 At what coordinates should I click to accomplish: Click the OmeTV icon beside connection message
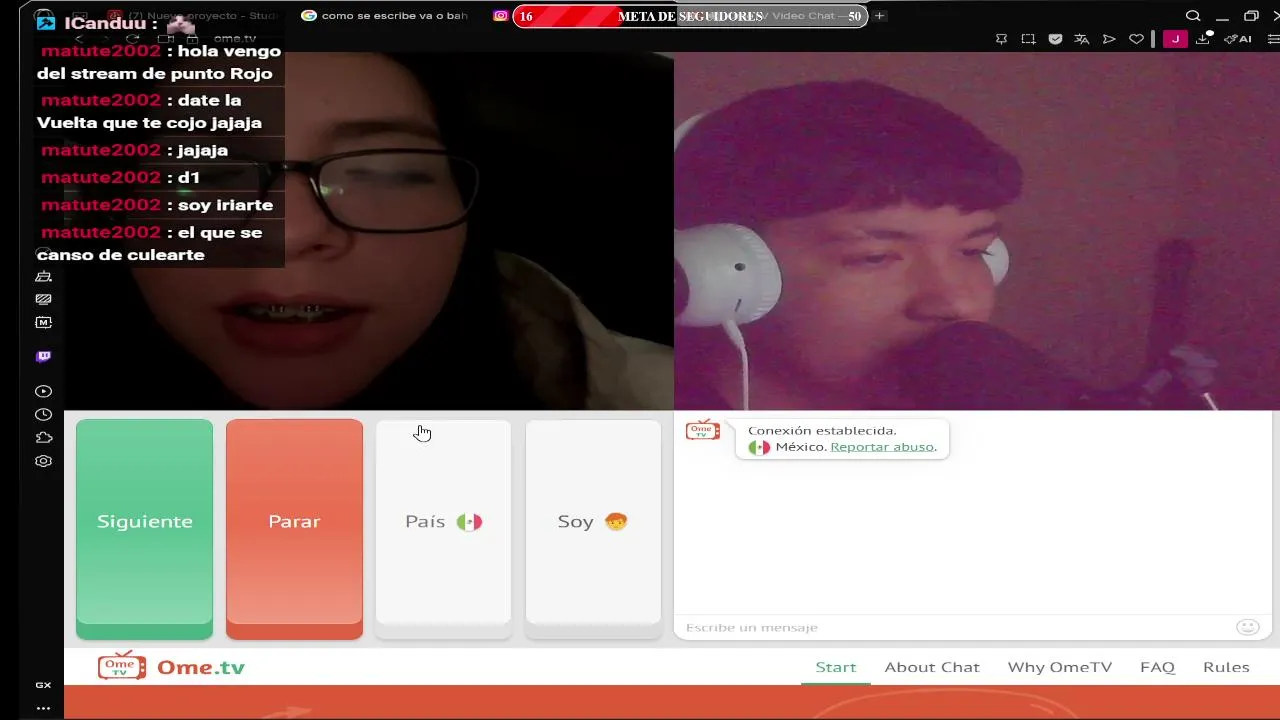pyautogui.click(x=702, y=430)
